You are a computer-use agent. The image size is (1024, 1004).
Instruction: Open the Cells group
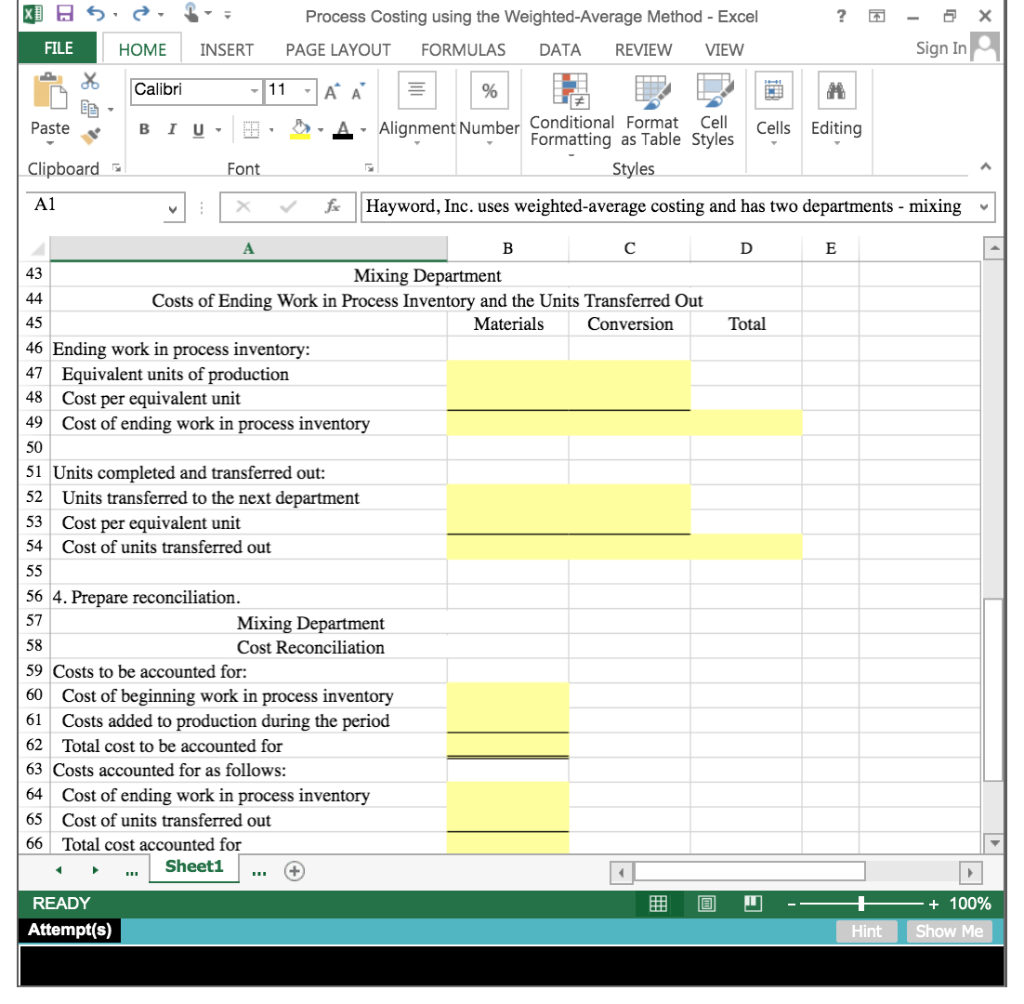pos(773,108)
